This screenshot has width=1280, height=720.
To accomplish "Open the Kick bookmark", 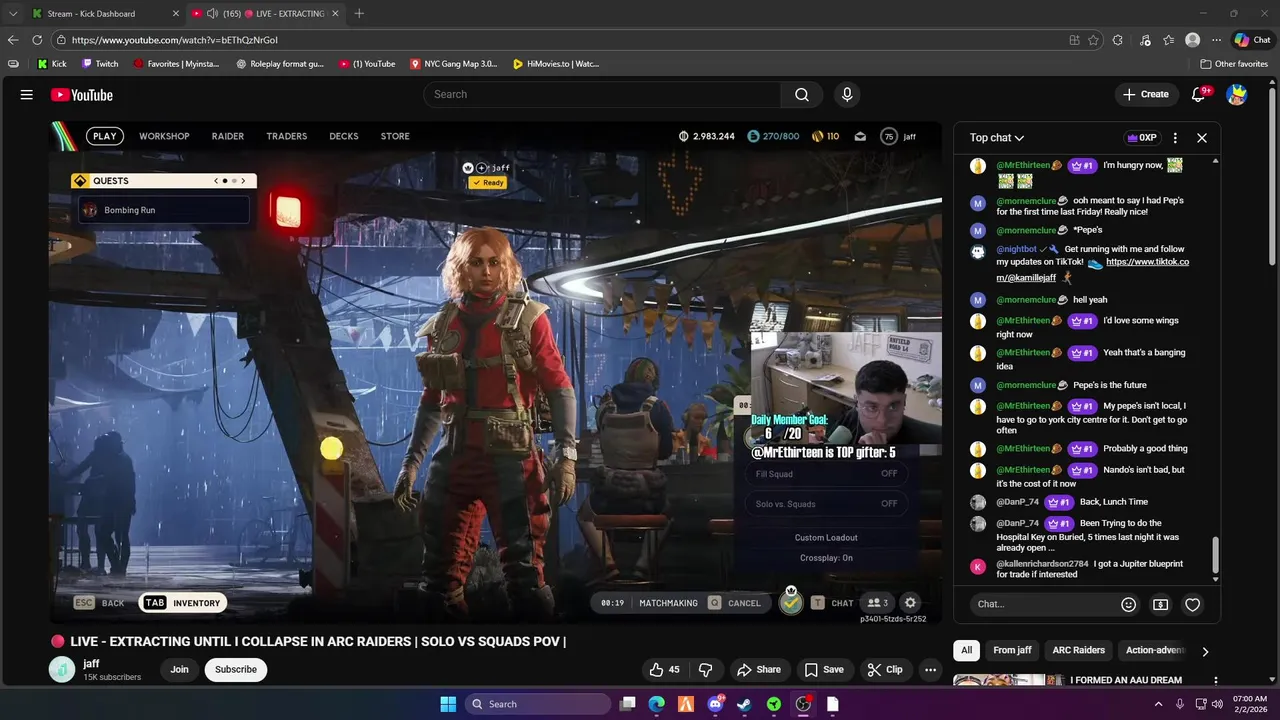I will 52,64.
